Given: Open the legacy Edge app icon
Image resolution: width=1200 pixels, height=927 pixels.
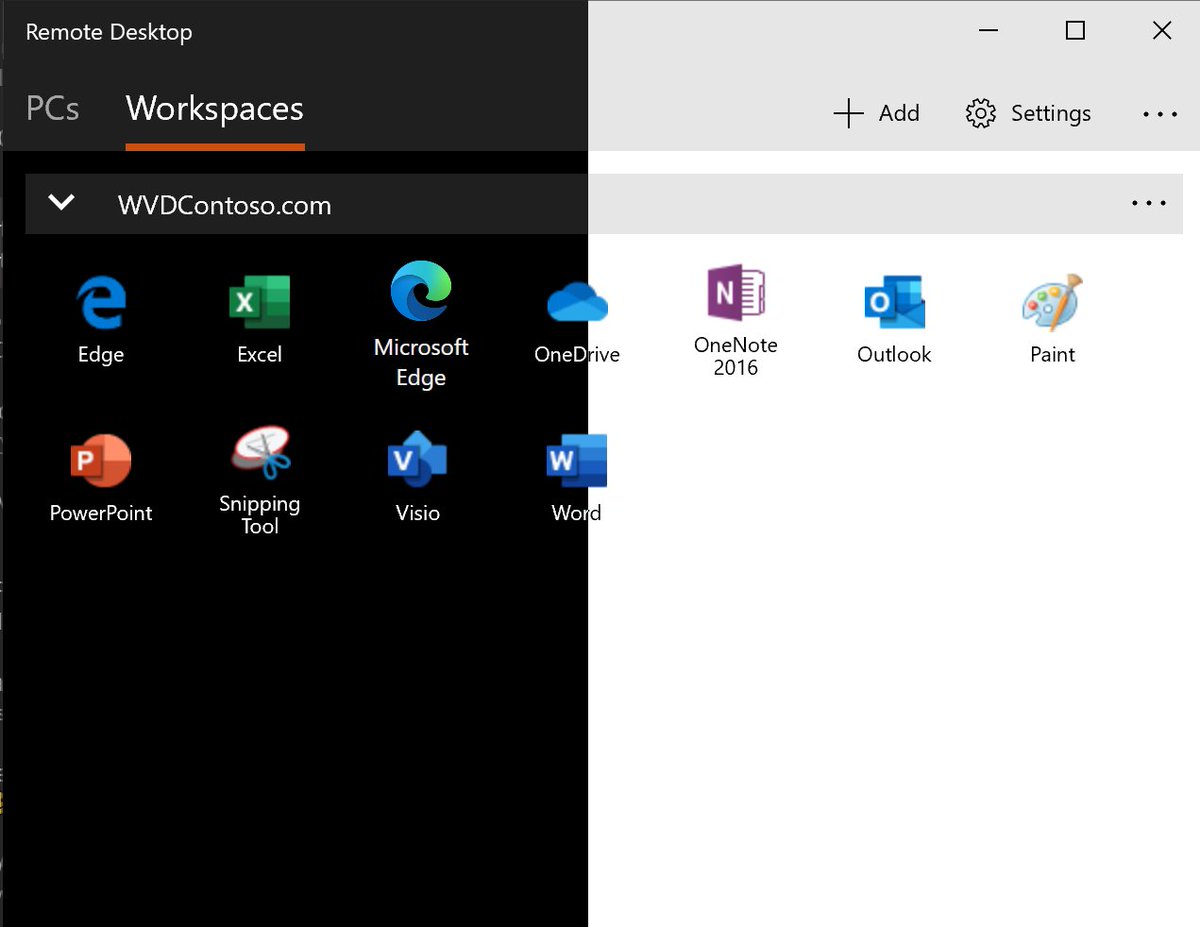Looking at the screenshot, I should click(x=101, y=303).
